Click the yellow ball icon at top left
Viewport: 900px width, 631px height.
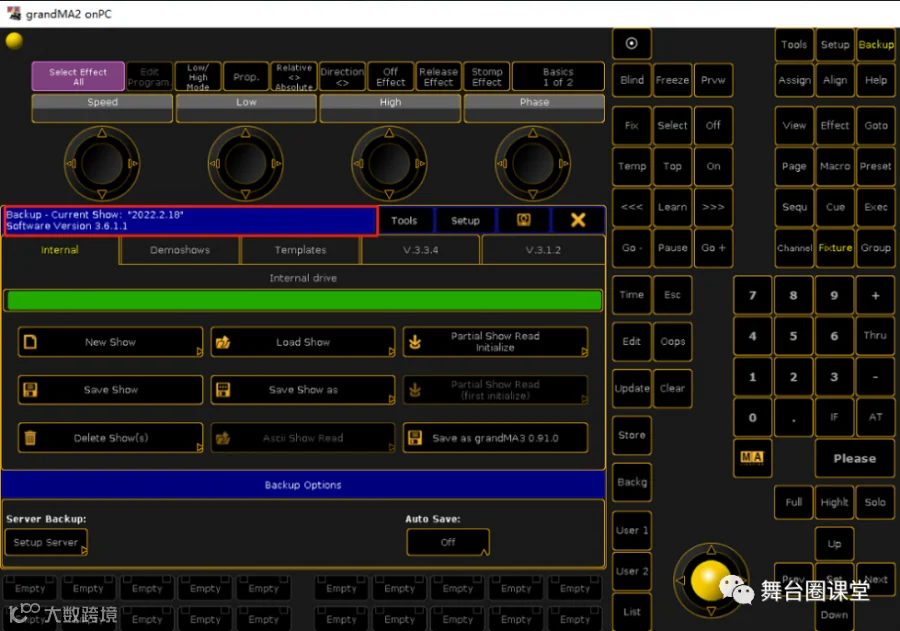(14, 41)
